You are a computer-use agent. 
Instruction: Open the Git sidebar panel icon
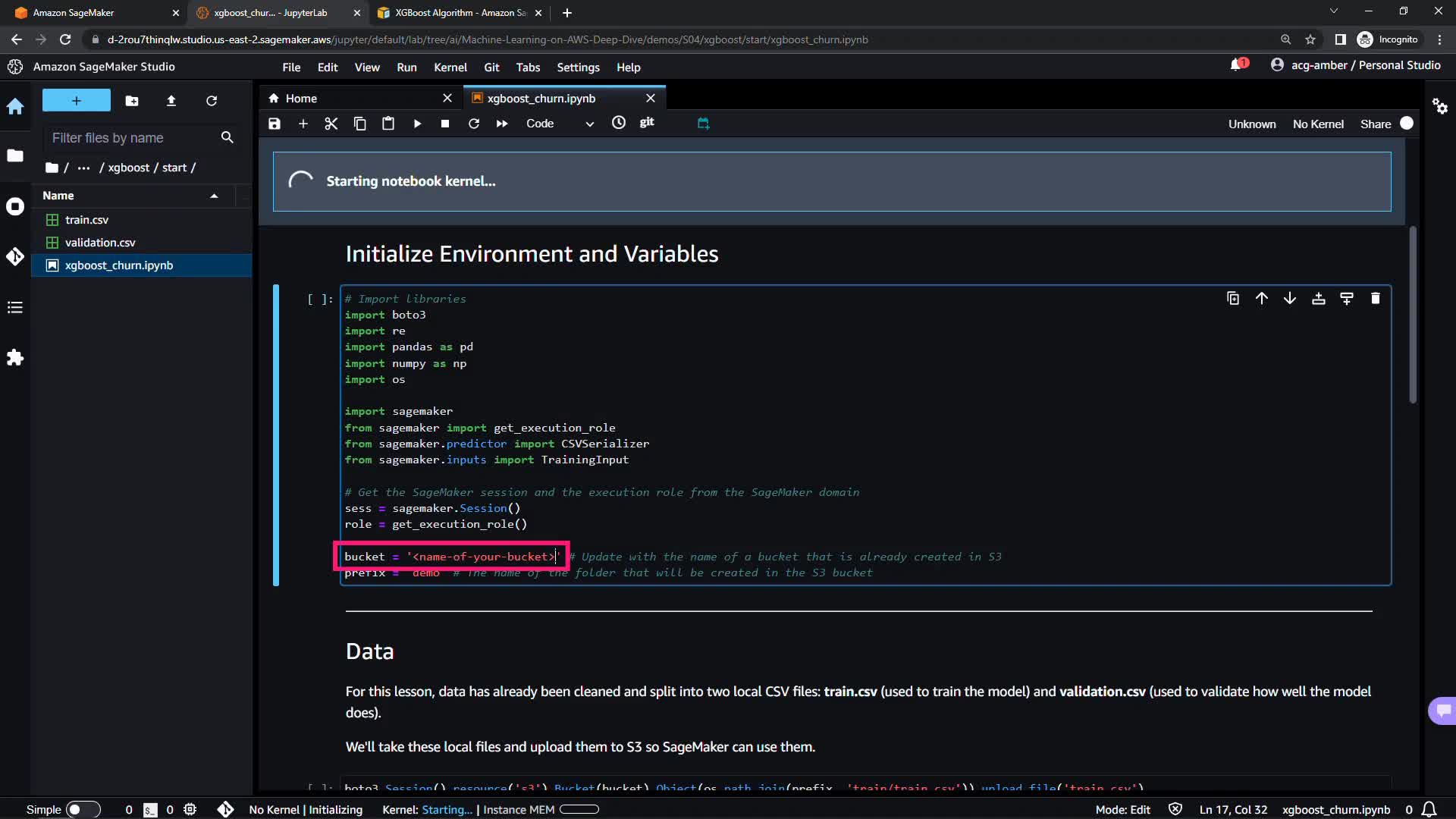[15, 256]
